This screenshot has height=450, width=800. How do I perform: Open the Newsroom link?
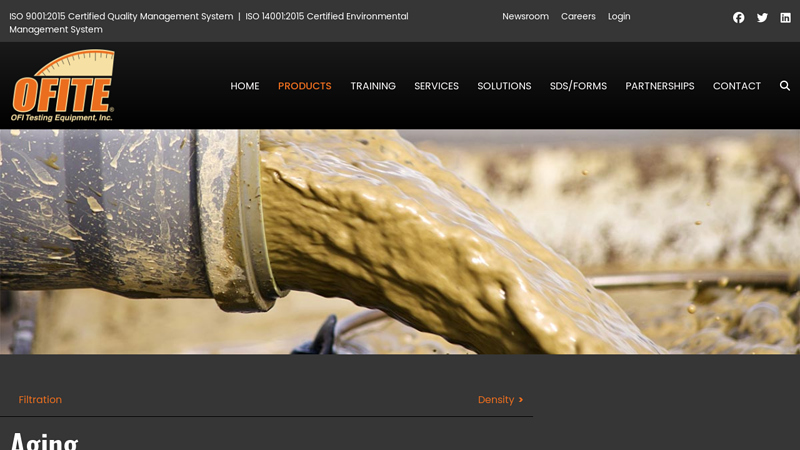click(x=525, y=16)
